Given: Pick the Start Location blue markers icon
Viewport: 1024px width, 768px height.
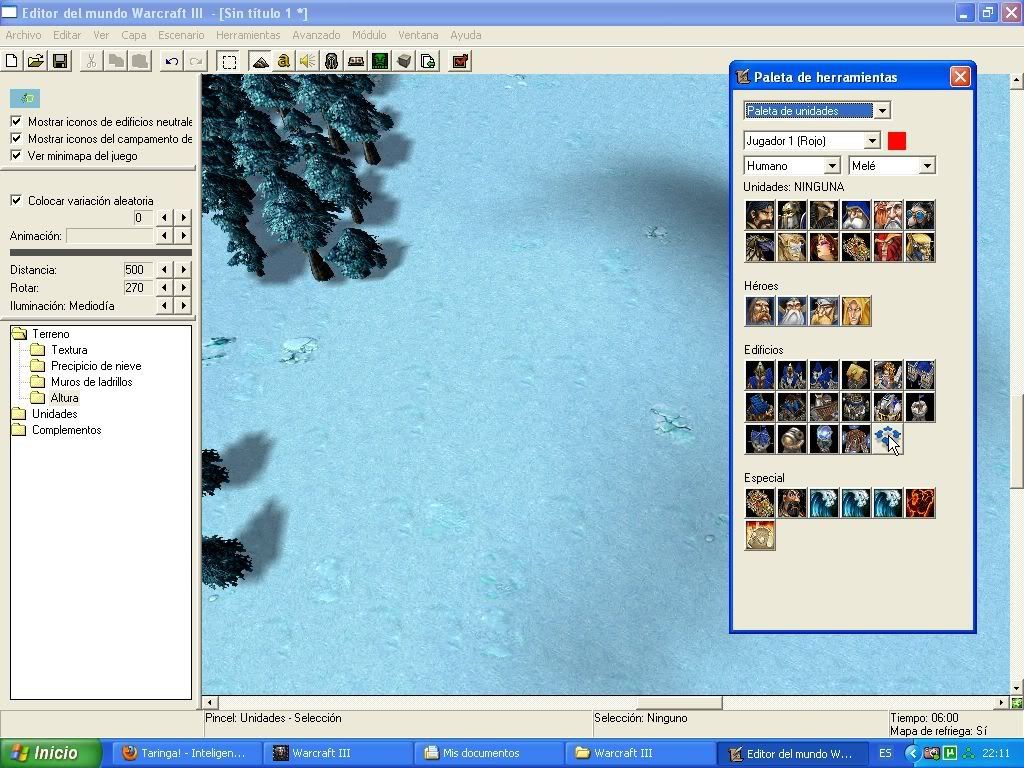Looking at the screenshot, I should tap(888, 439).
